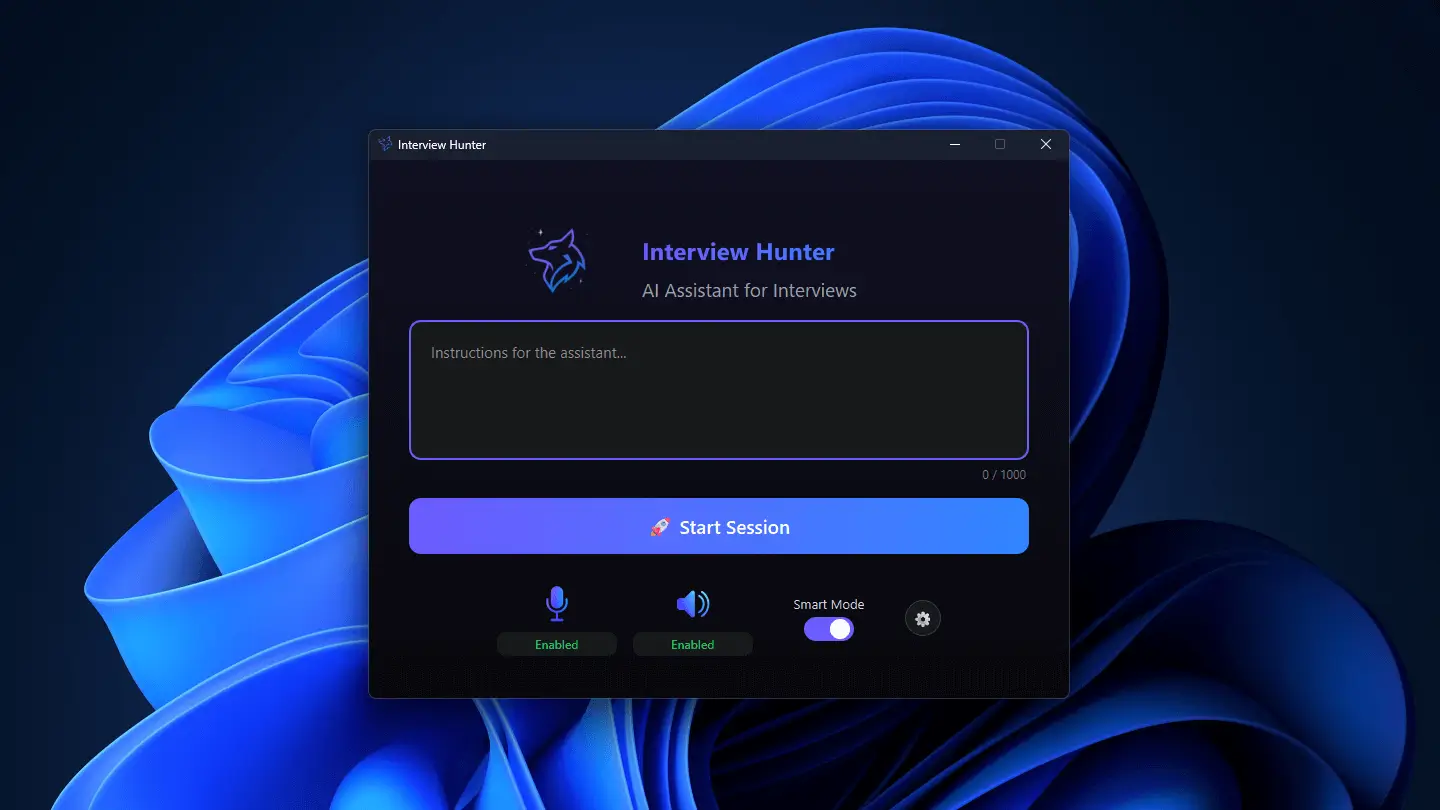The height and width of the screenshot is (810, 1440).
Task: Click the Smart Mode label text
Action: 828,604
